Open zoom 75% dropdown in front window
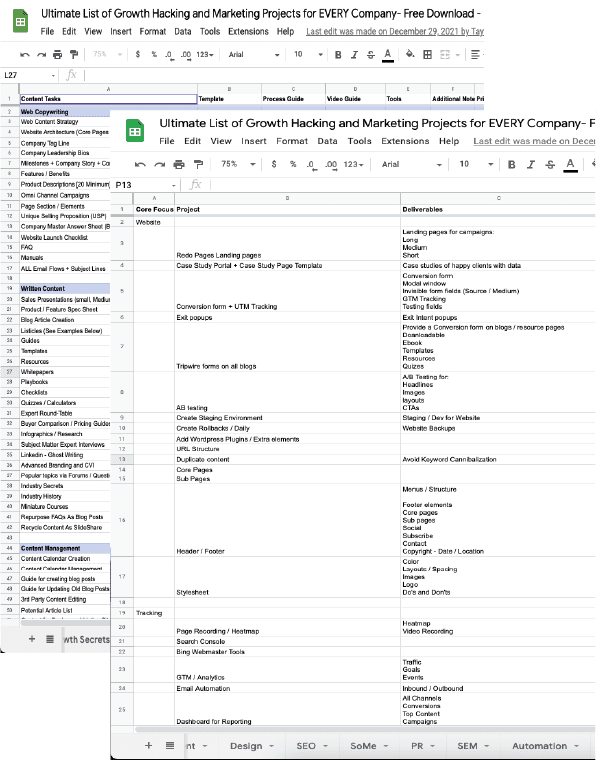This screenshot has width=596, height=760. click(238, 164)
